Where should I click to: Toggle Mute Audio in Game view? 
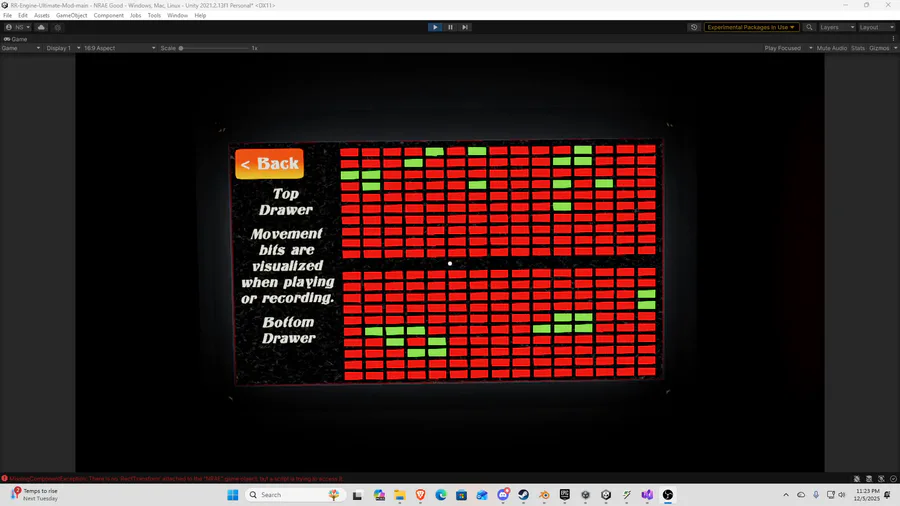coord(832,48)
